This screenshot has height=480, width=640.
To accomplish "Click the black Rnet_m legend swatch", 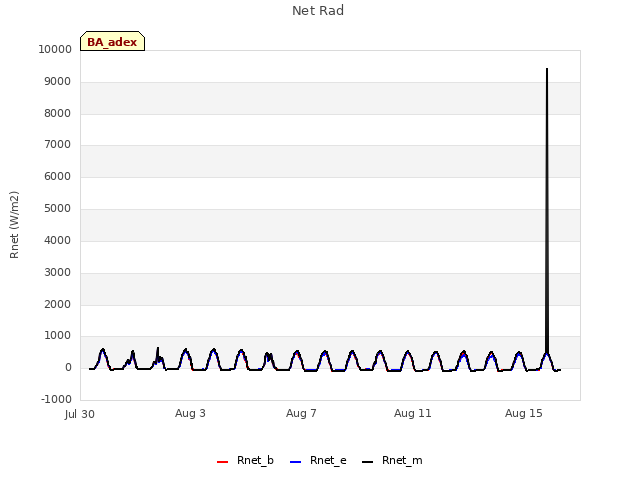I will coord(367,462).
